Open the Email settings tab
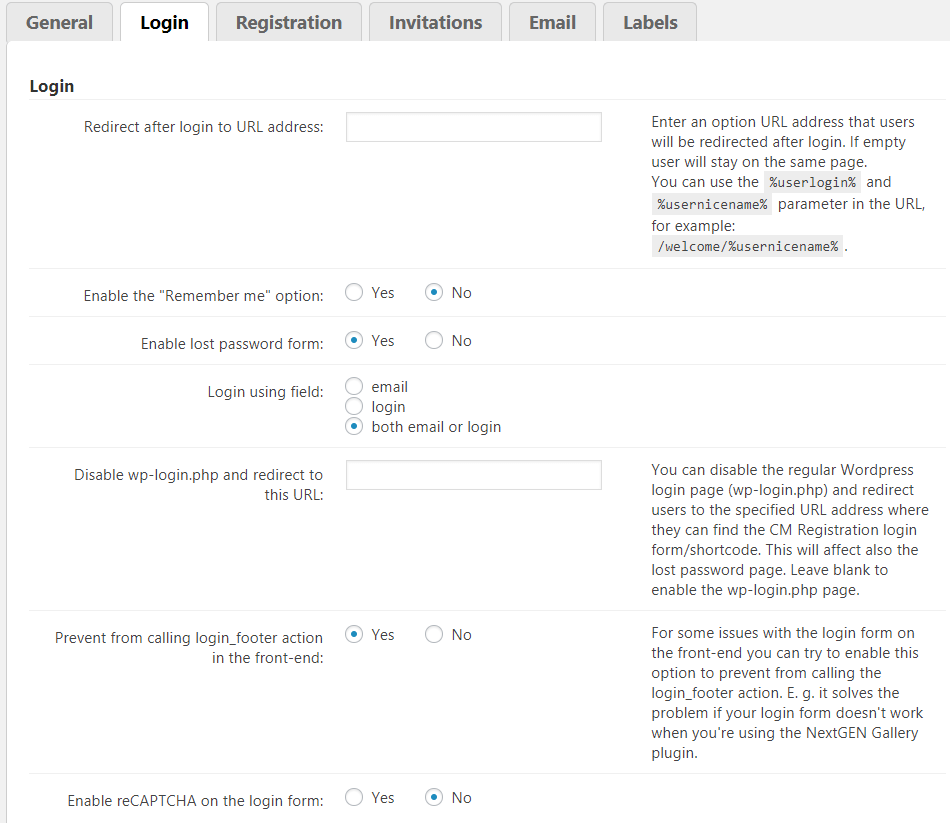The width and height of the screenshot is (950, 823). 552,22
